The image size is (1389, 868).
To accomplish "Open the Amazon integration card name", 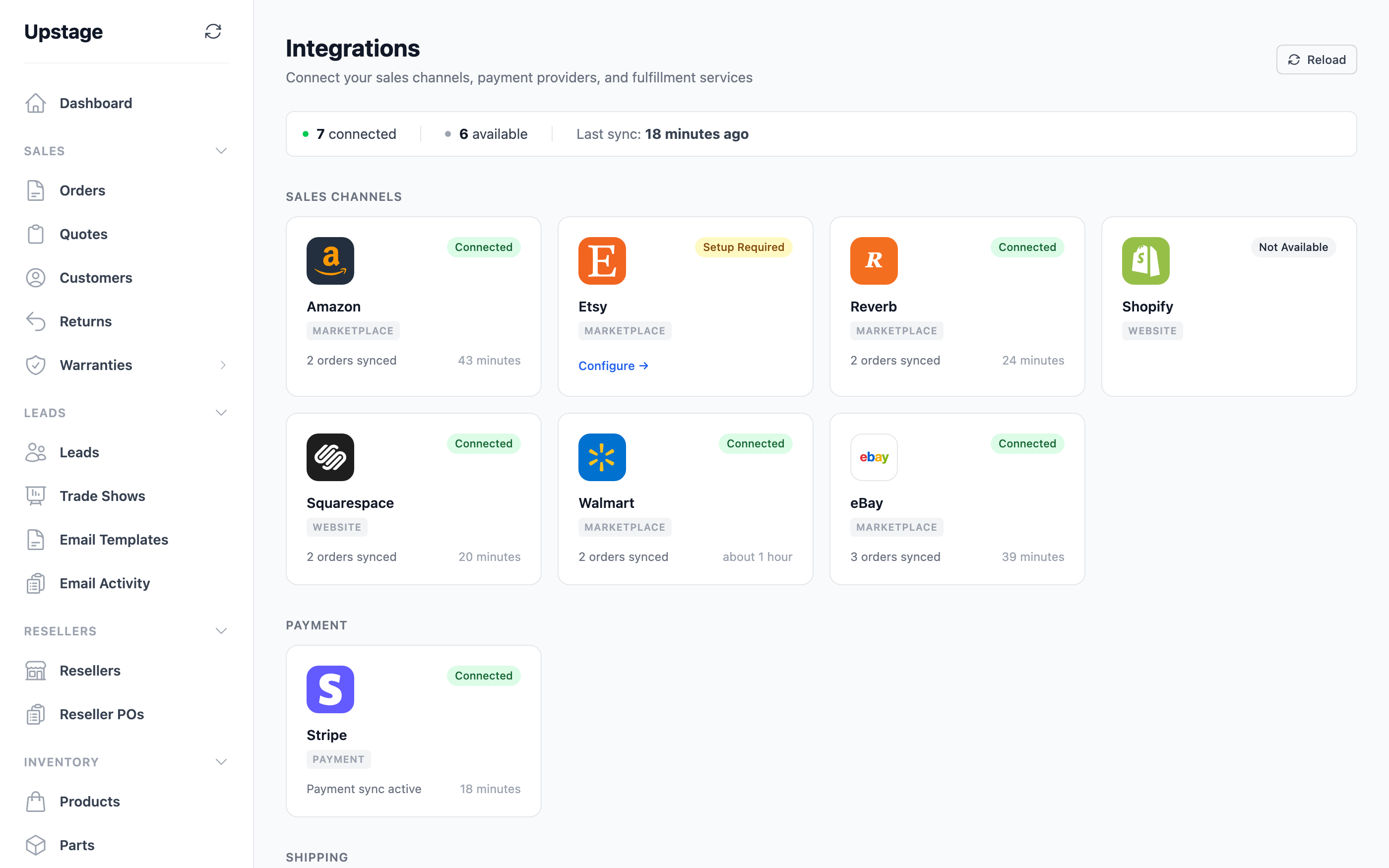I will point(333,307).
